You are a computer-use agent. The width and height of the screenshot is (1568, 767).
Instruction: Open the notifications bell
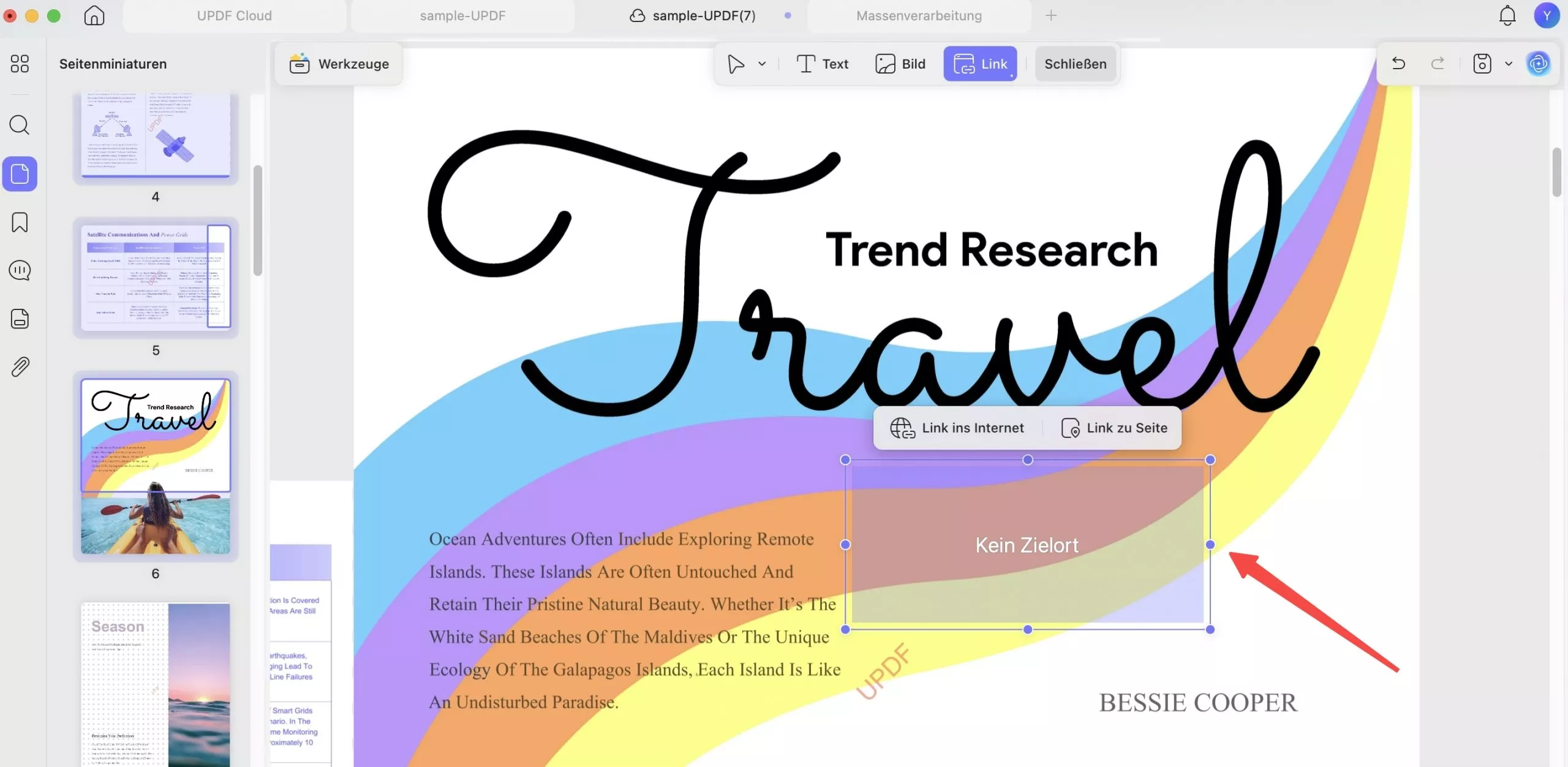tap(1507, 15)
